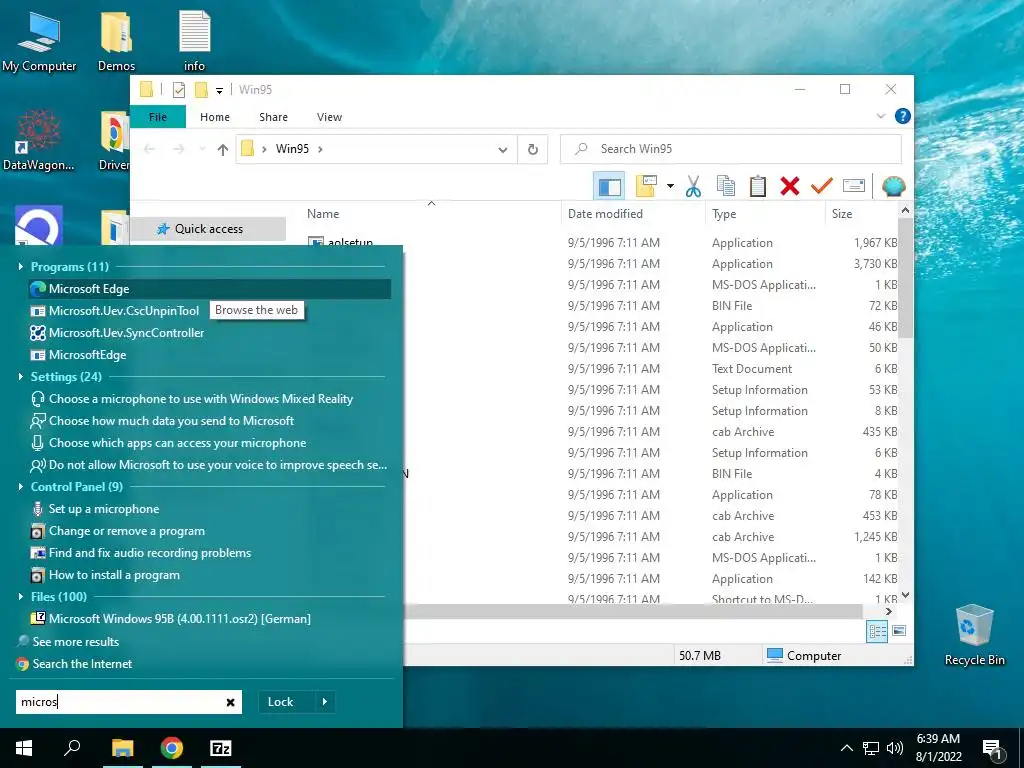
Task: Collapse the Programs (11) results group
Action: pos(21,266)
